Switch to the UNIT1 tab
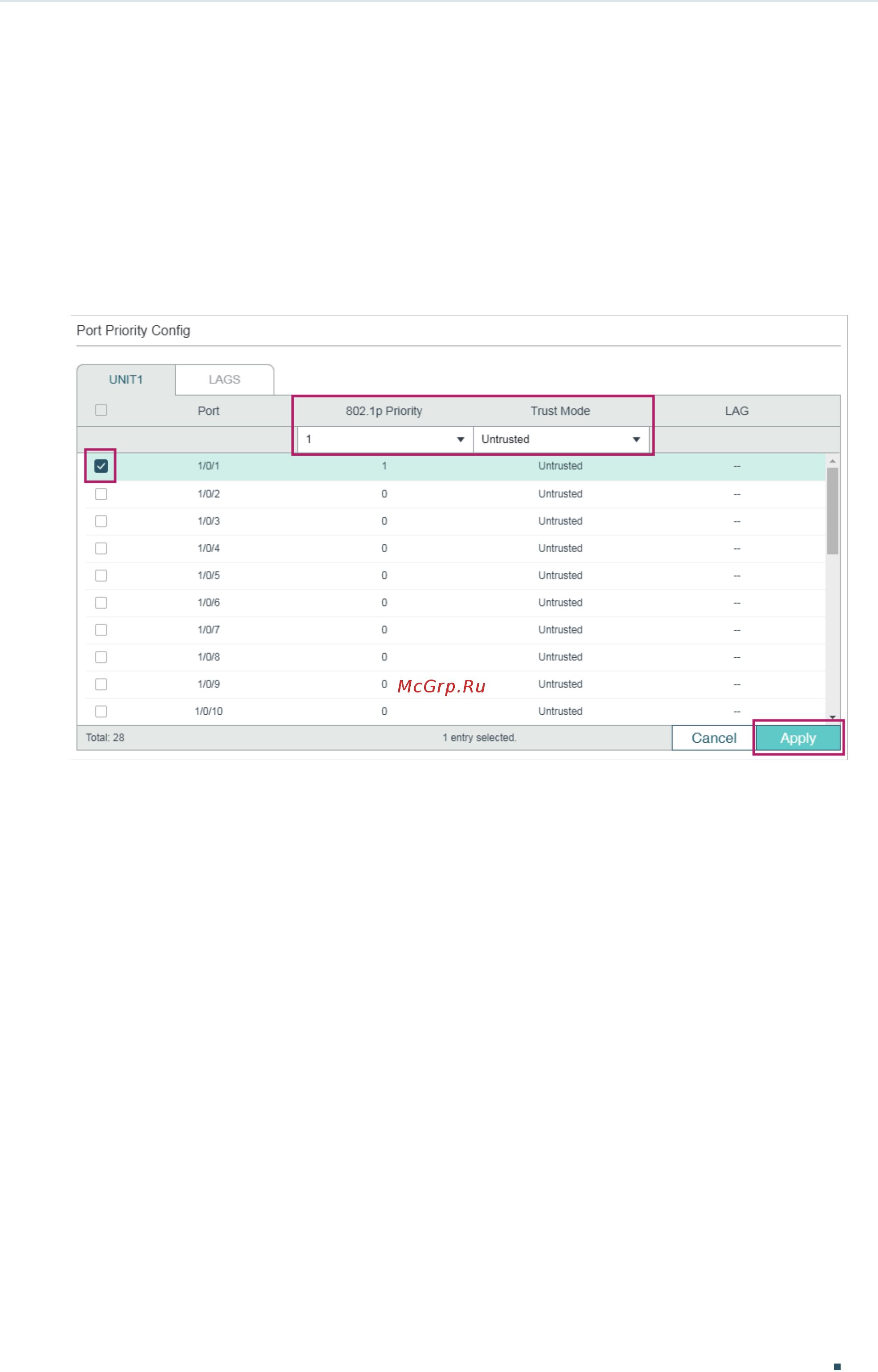The image size is (878, 1372). (126, 380)
